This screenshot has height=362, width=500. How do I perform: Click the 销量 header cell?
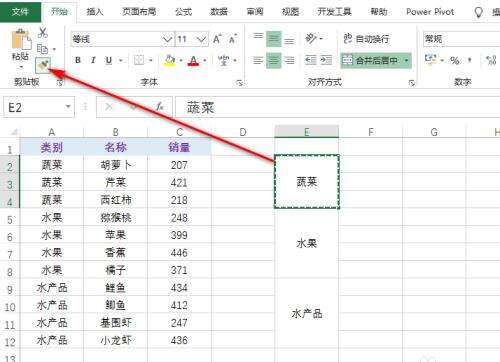click(x=179, y=147)
